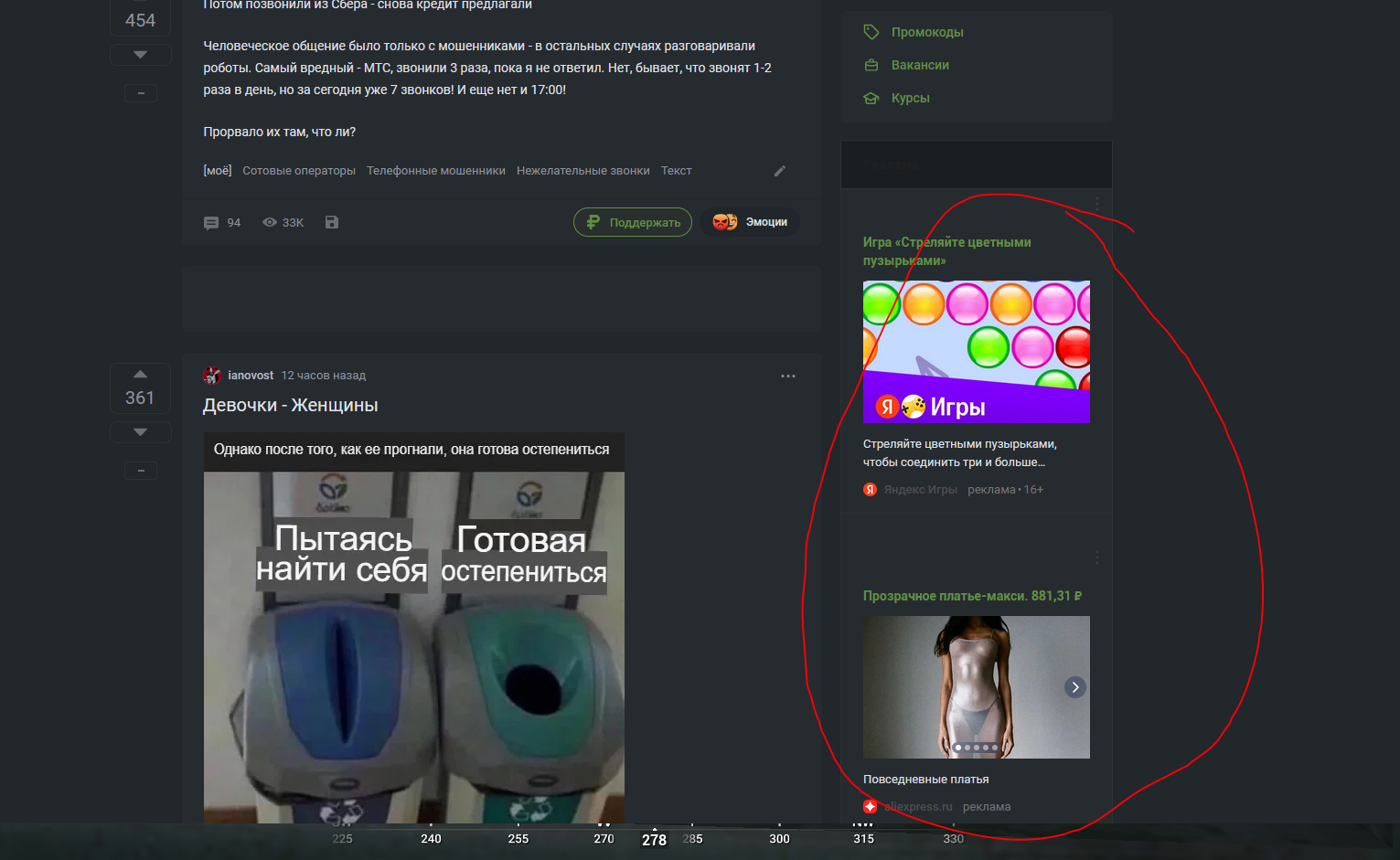The width and height of the screenshot is (1400, 860).
Task: Jump to page 300 in pagination
Action: 778,838
